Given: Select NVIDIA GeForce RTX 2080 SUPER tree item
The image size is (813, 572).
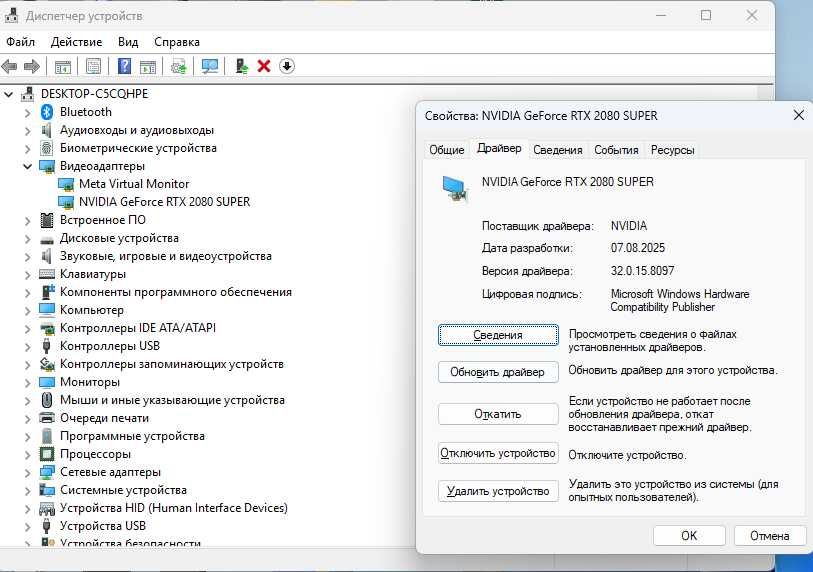Looking at the screenshot, I should [x=164, y=202].
